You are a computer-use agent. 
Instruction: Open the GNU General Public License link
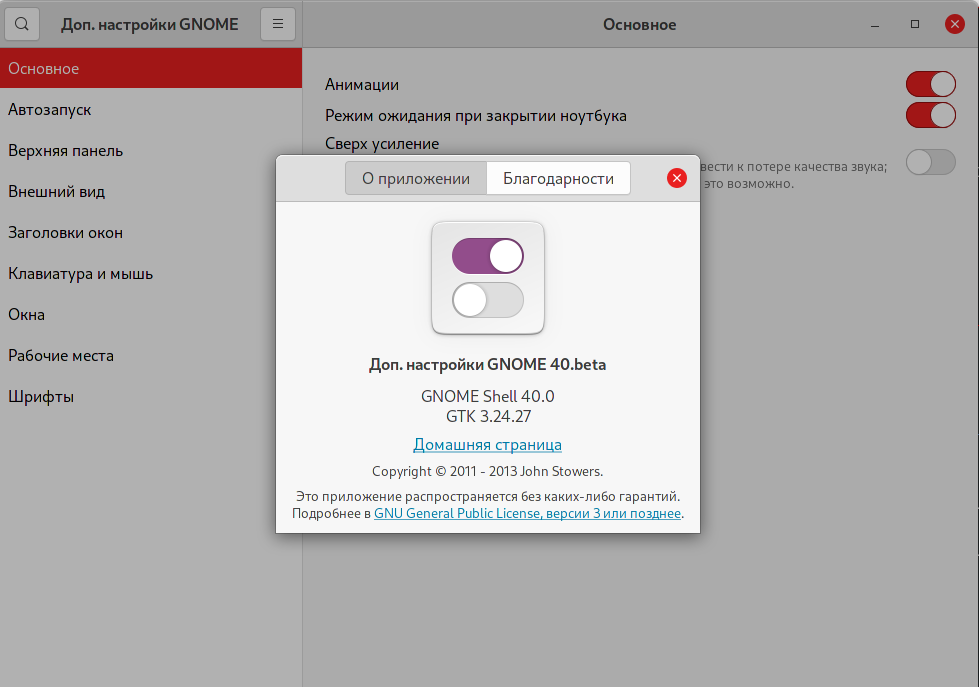click(x=527, y=513)
